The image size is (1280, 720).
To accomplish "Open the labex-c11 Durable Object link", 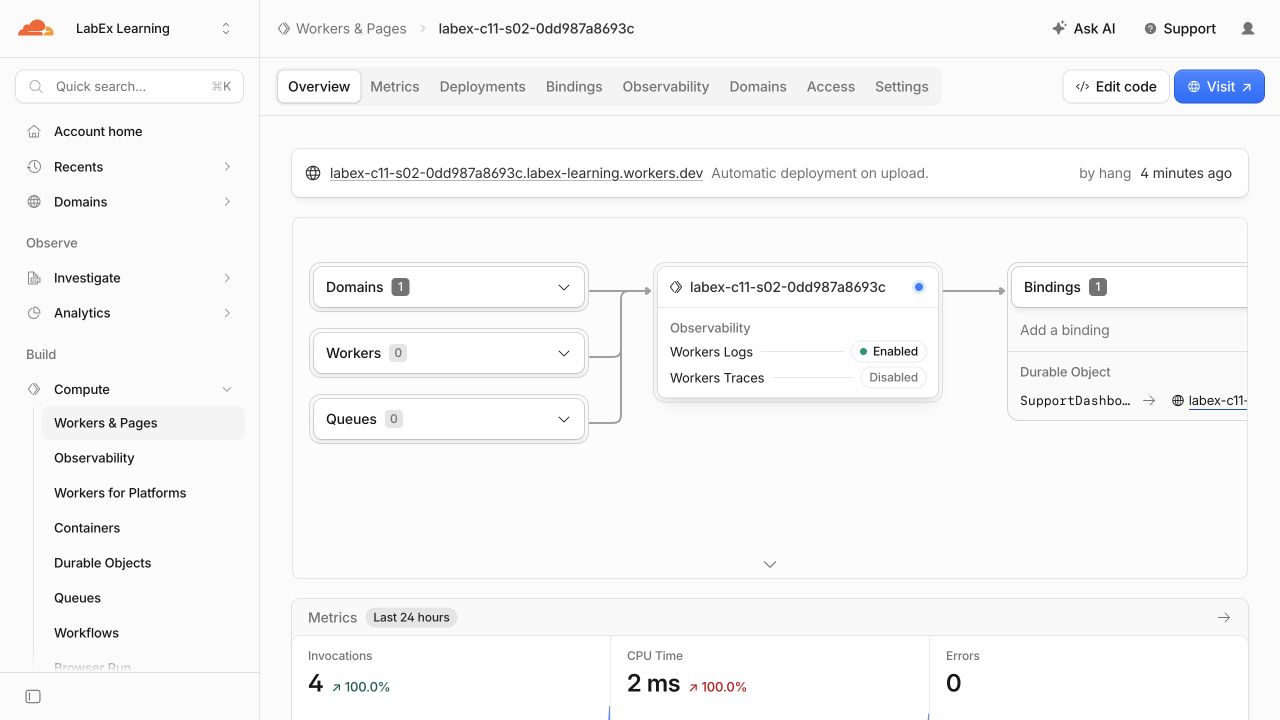I will [1218, 401].
